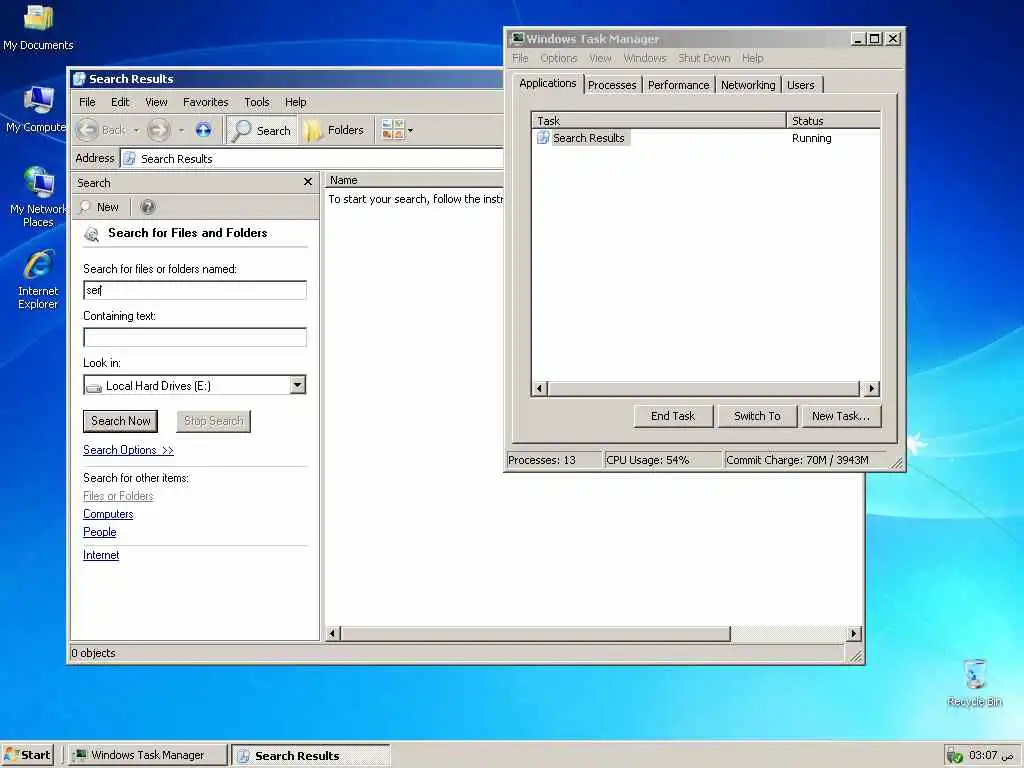
Task: Click the Search Now button
Action: 121,421
